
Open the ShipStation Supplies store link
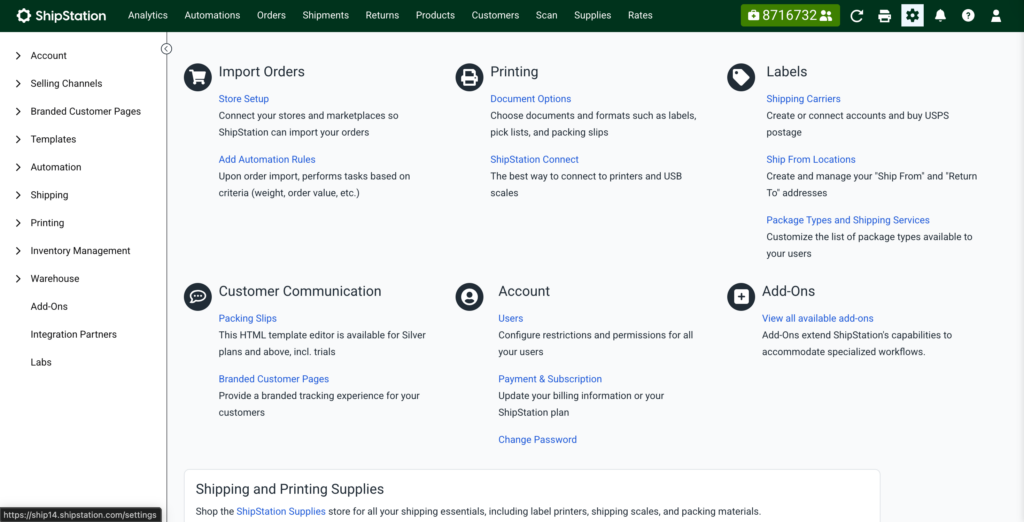tap(281, 512)
